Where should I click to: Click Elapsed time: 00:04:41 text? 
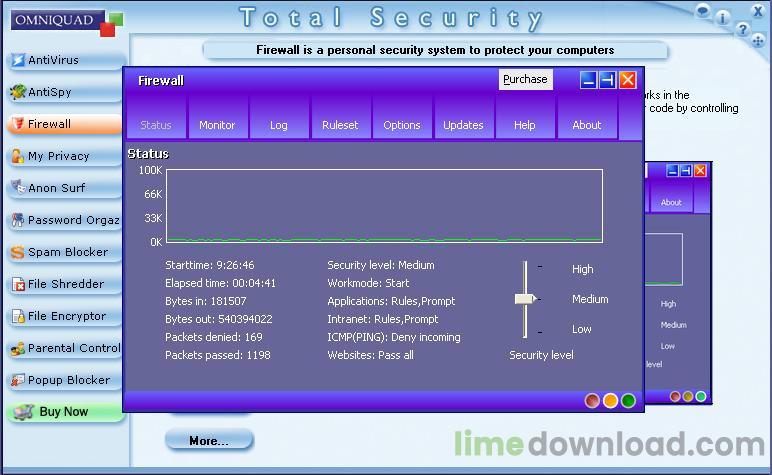point(221,283)
